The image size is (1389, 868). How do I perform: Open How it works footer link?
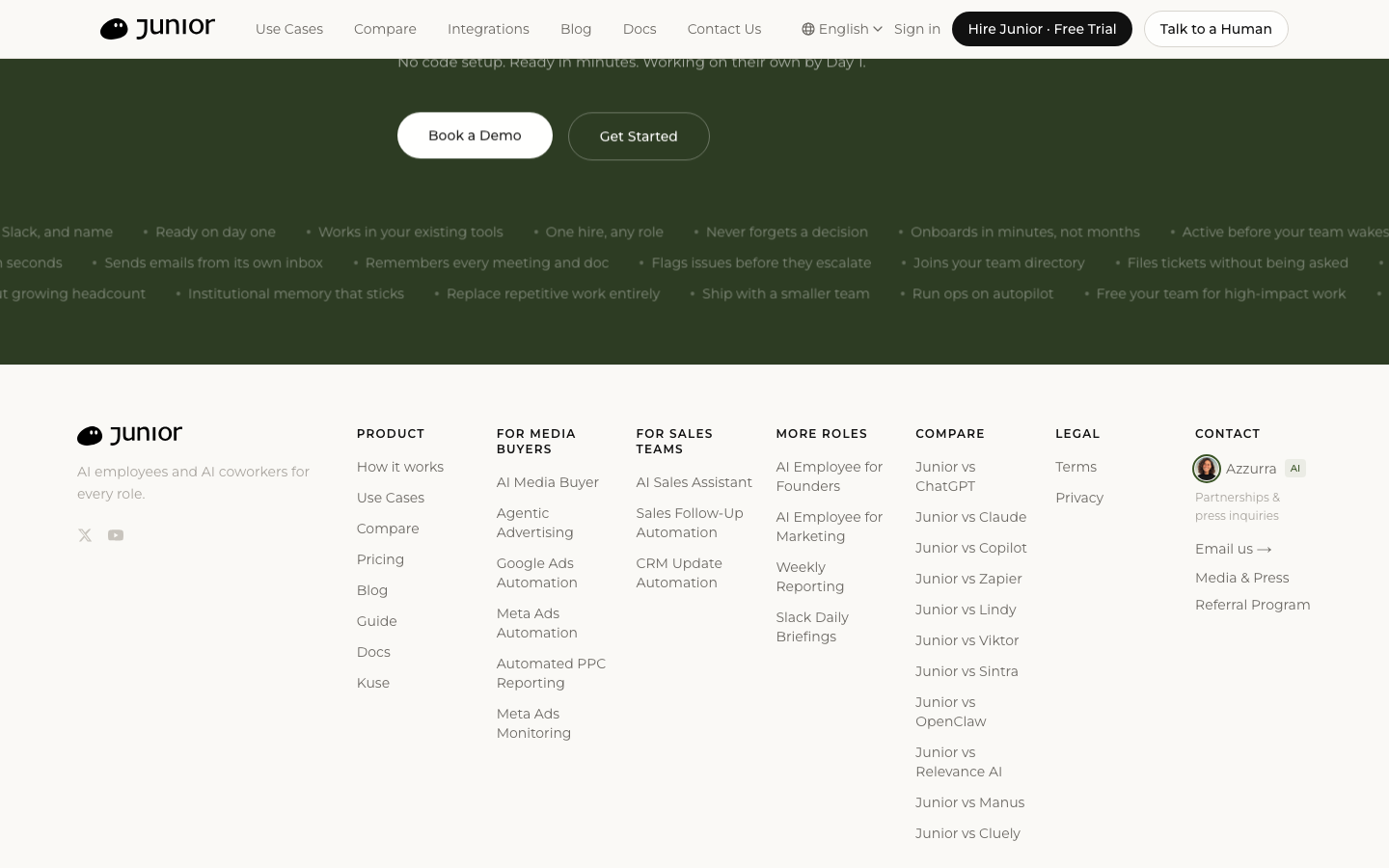tap(400, 467)
